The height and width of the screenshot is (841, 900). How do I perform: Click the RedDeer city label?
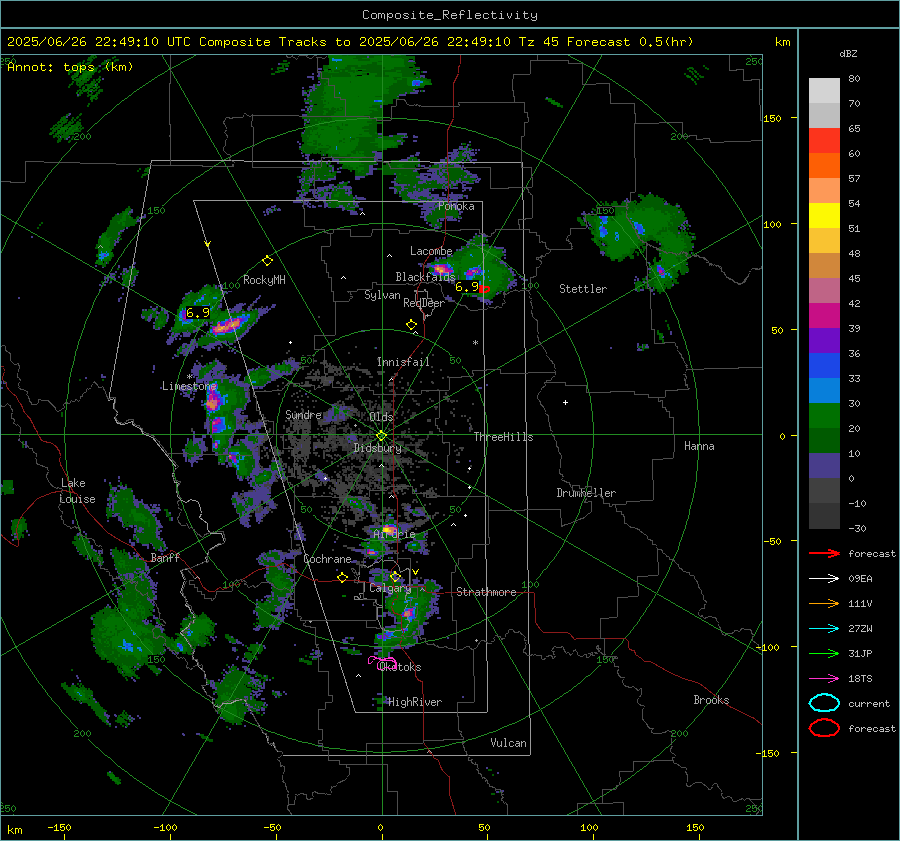[x=424, y=303]
